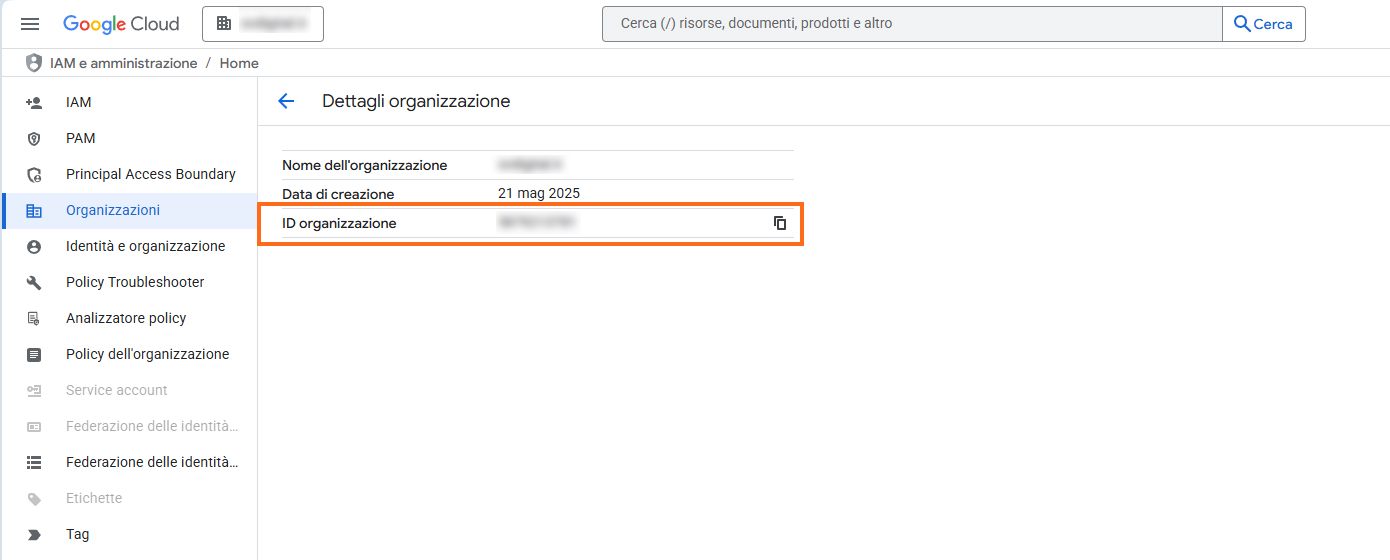Open Identità e organizzazione
This screenshot has height=560, width=1390.
coord(146,246)
